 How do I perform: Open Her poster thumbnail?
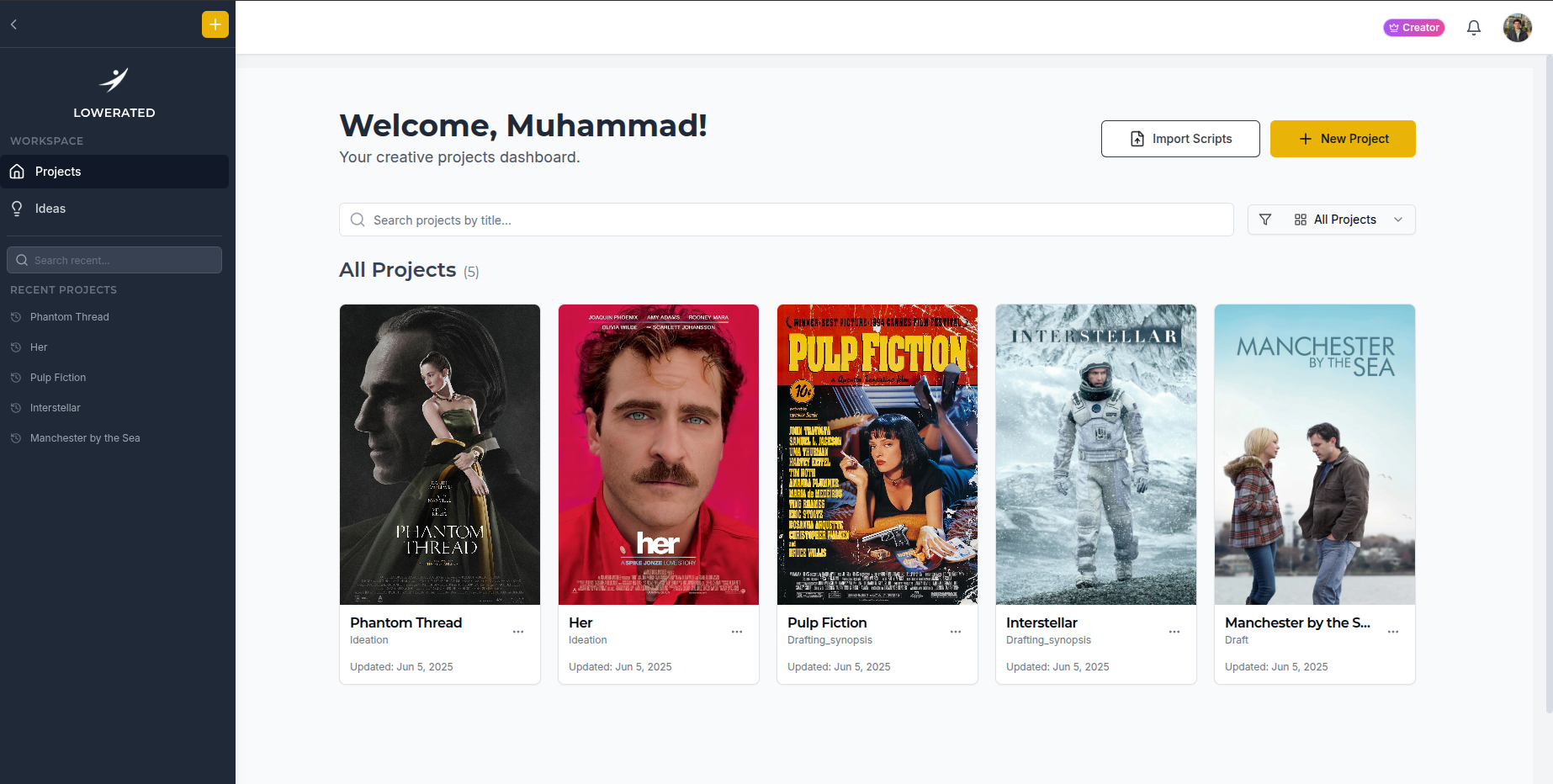pos(659,454)
